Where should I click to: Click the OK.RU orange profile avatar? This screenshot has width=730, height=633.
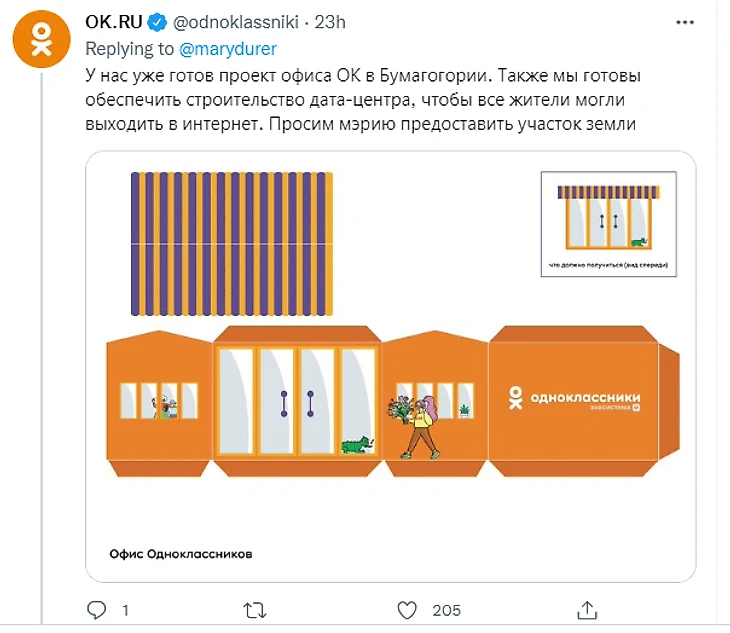[41, 39]
